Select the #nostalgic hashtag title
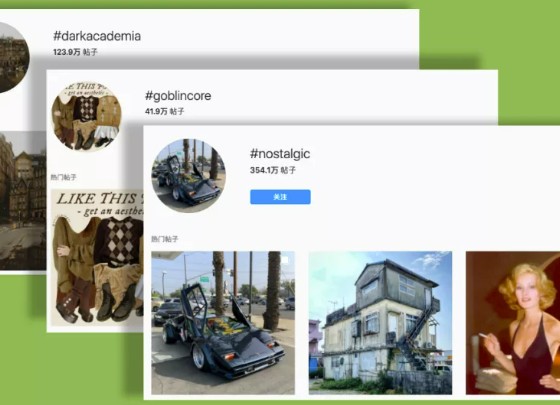560x405 pixels. pyautogui.click(x=280, y=154)
